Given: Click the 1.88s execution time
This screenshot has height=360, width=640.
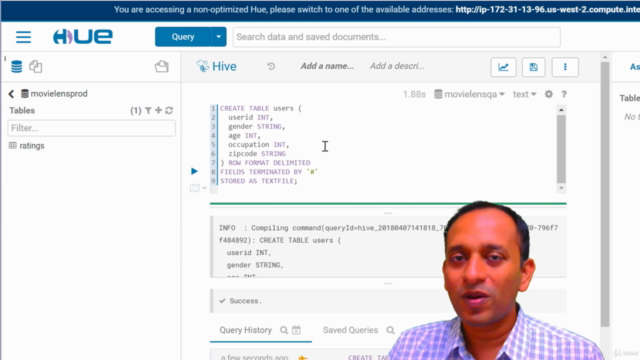Looking at the screenshot, I should 414,94.
